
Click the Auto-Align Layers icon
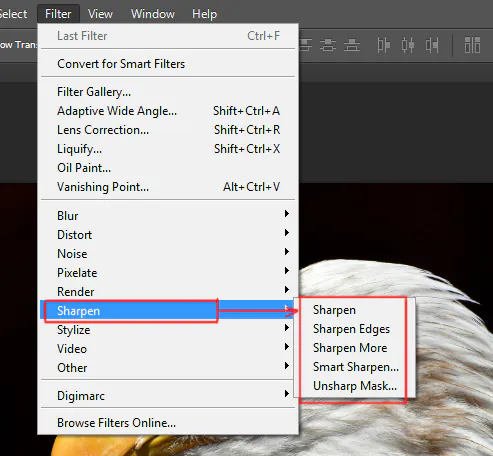tap(472, 45)
